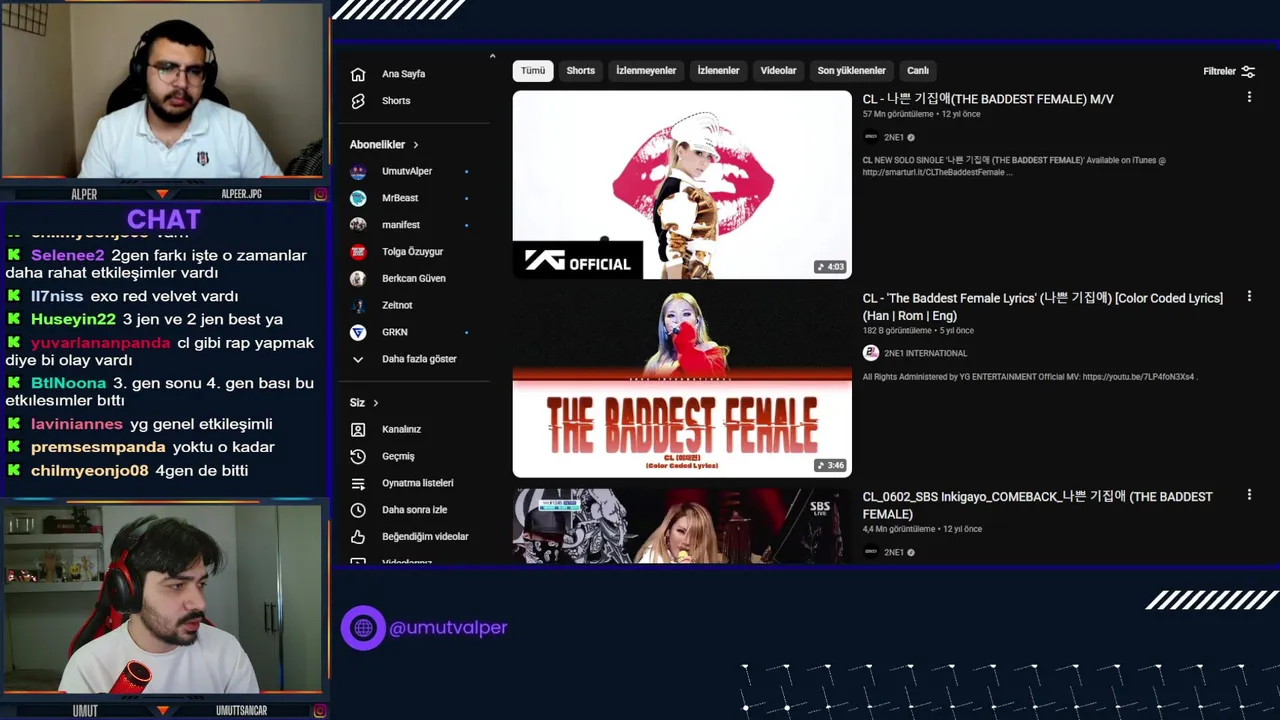Image resolution: width=1280 pixels, height=720 pixels.
Task: Play the YG Official M/V thumbnail
Action: (682, 185)
